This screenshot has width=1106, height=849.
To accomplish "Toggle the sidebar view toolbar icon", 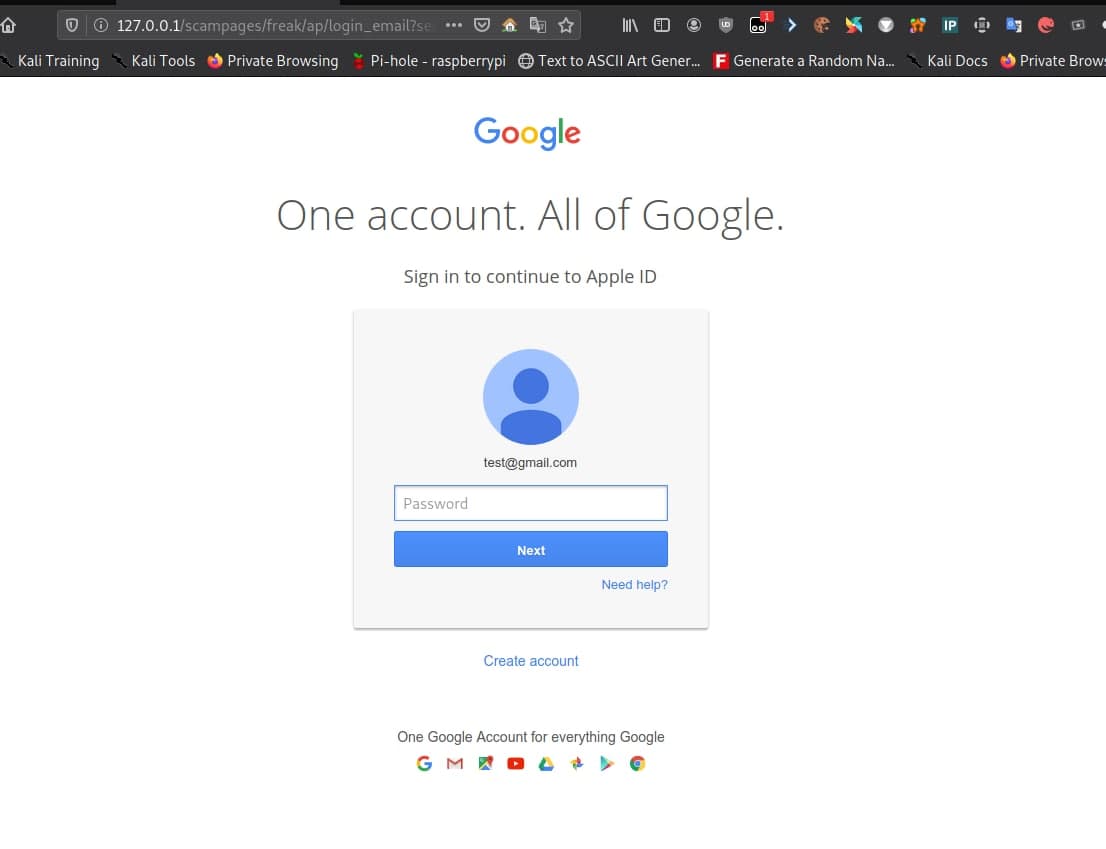I will point(661,25).
